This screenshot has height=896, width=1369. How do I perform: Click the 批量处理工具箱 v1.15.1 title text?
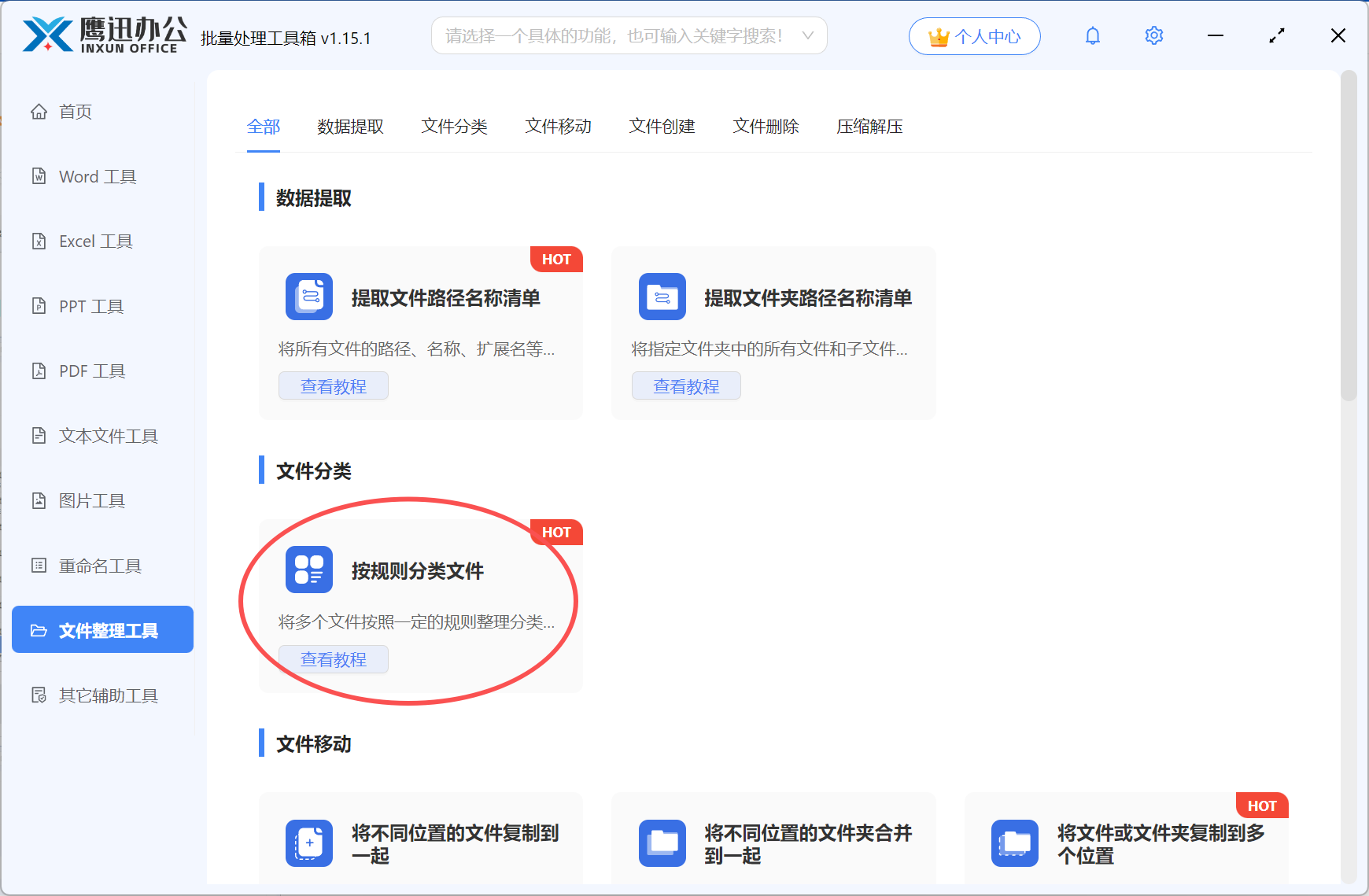coord(286,38)
